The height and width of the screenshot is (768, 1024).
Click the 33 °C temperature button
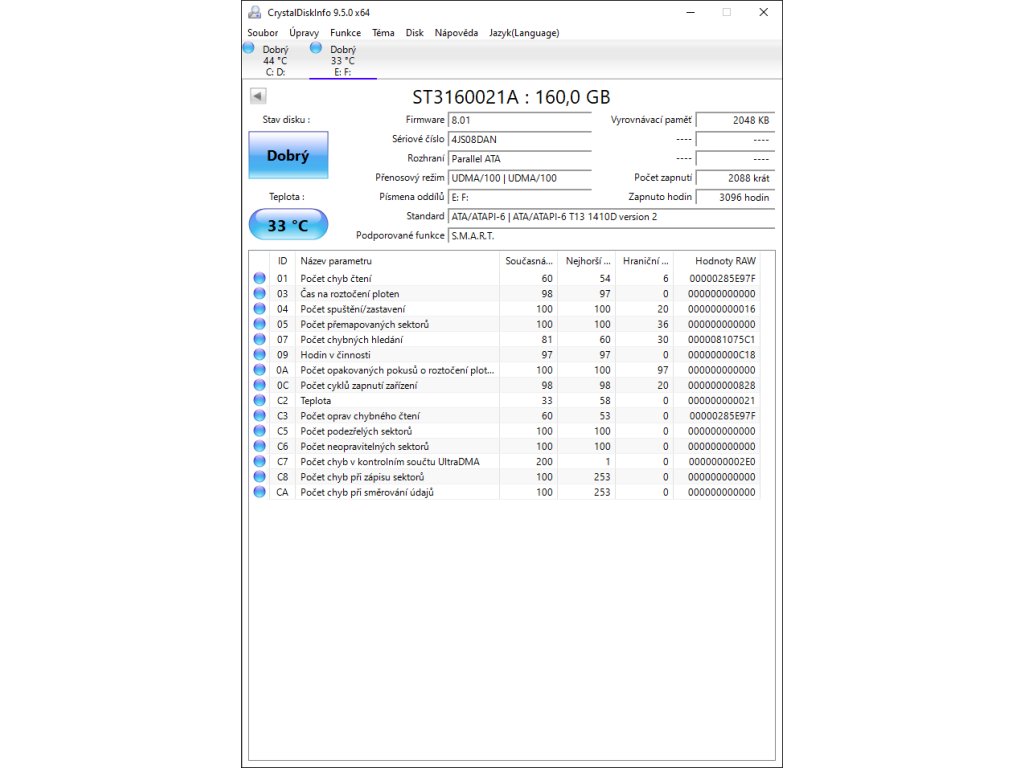coord(288,225)
